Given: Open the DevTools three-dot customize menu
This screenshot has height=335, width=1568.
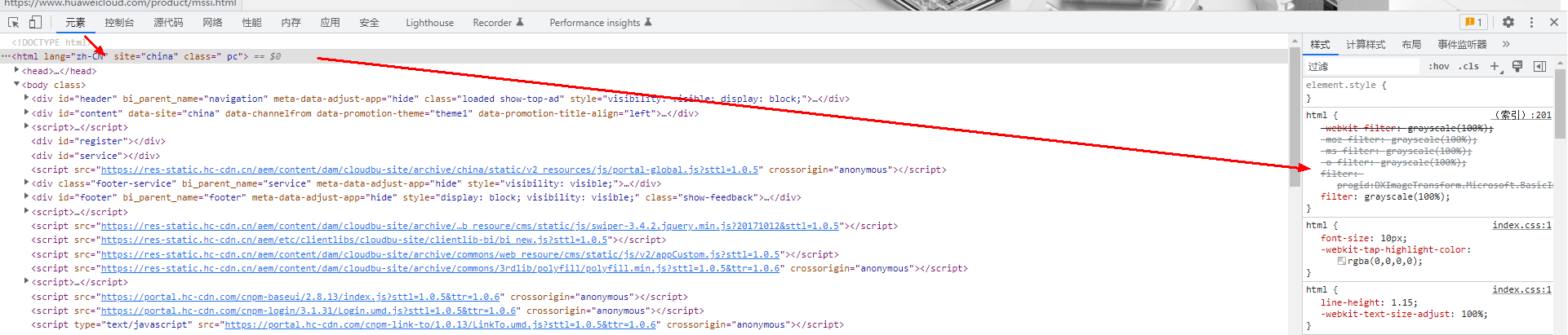Looking at the screenshot, I should point(1531,22).
